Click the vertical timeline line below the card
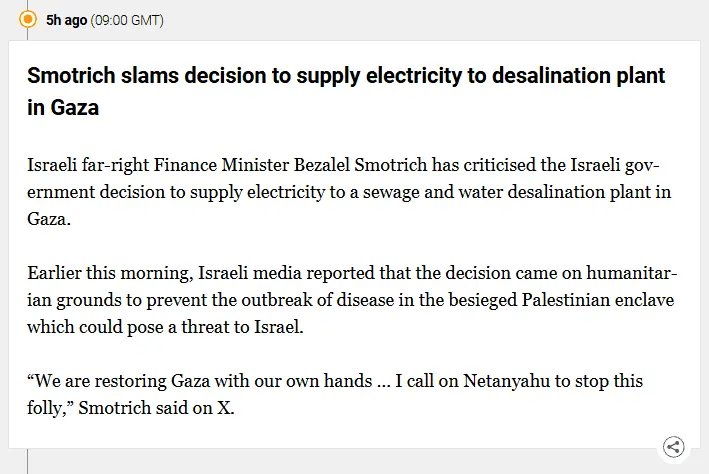The height and width of the screenshot is (474, 709). (28, 462)
